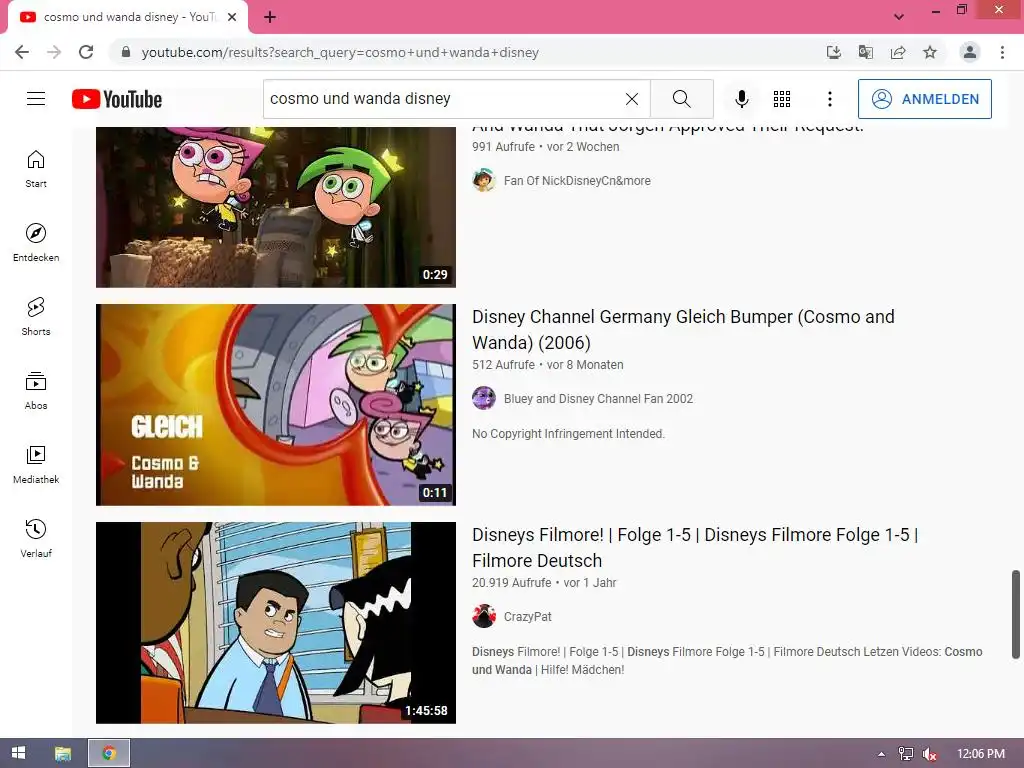Go to Start in the sidebar

(36, 168)
